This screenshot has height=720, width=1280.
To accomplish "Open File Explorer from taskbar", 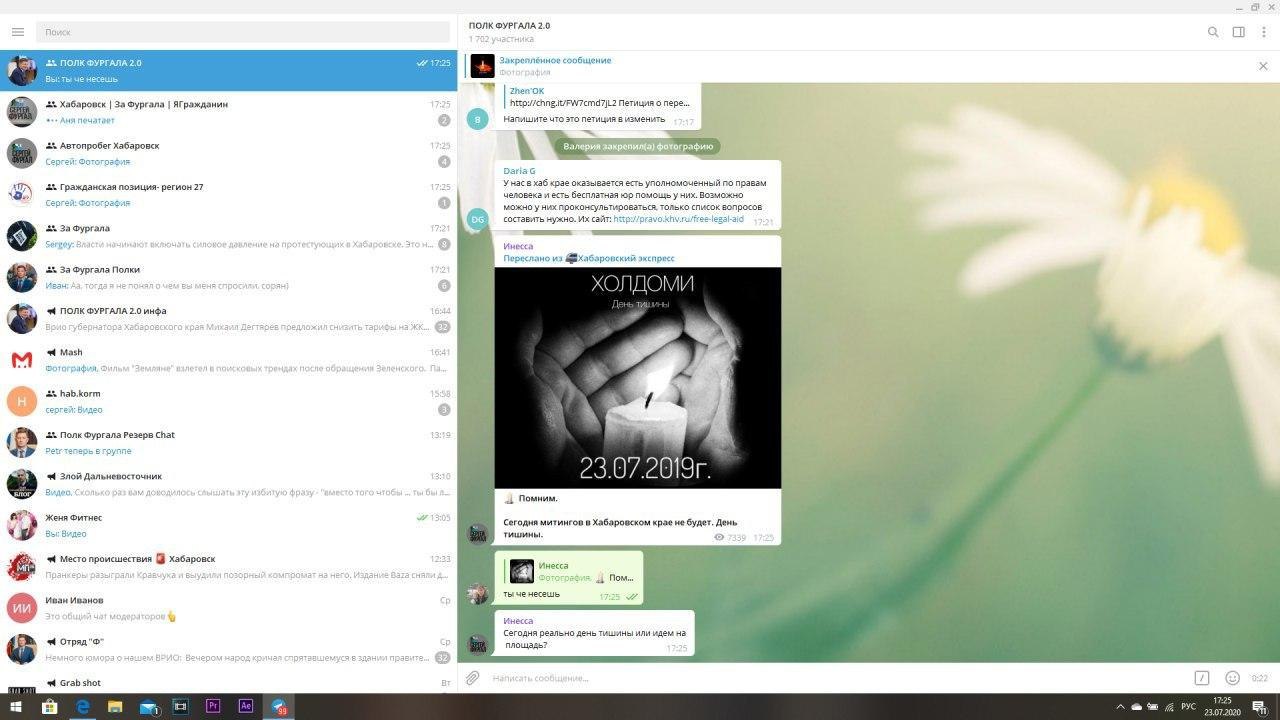I will pyautogui.click(x=115, y=706).
